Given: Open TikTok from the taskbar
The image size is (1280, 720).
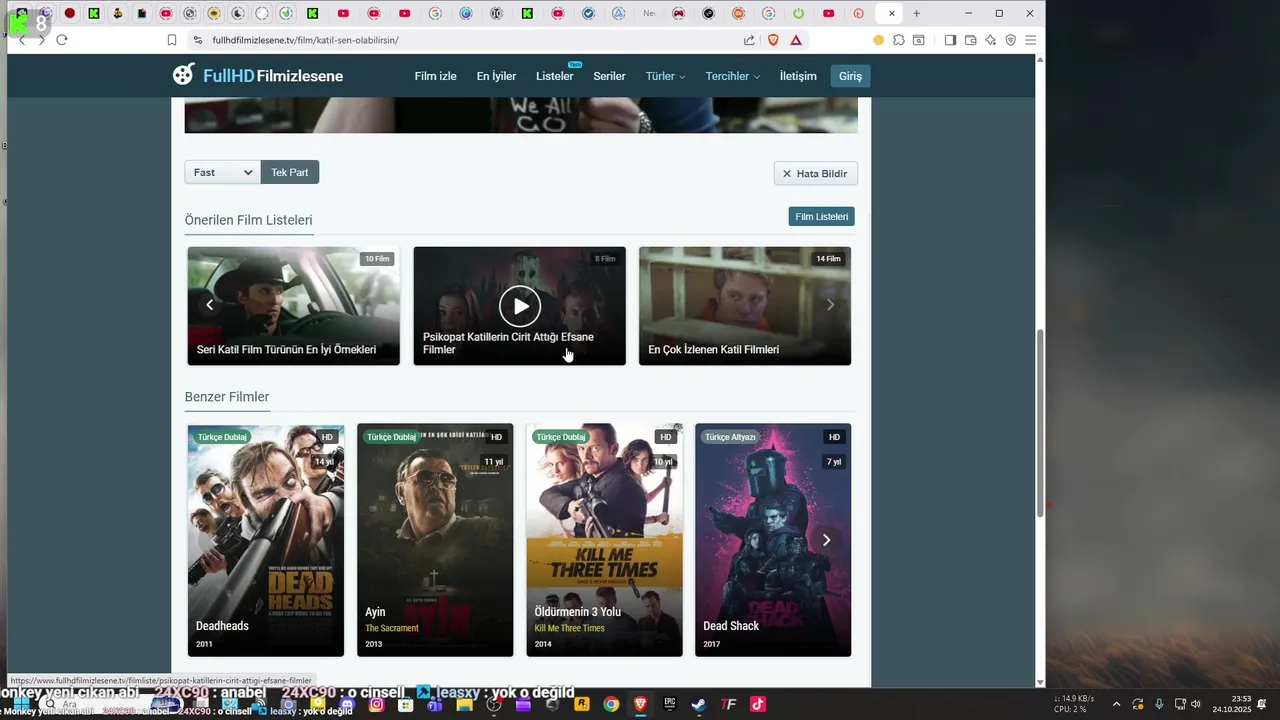Looking at the screenshot, I should point(758,704).
